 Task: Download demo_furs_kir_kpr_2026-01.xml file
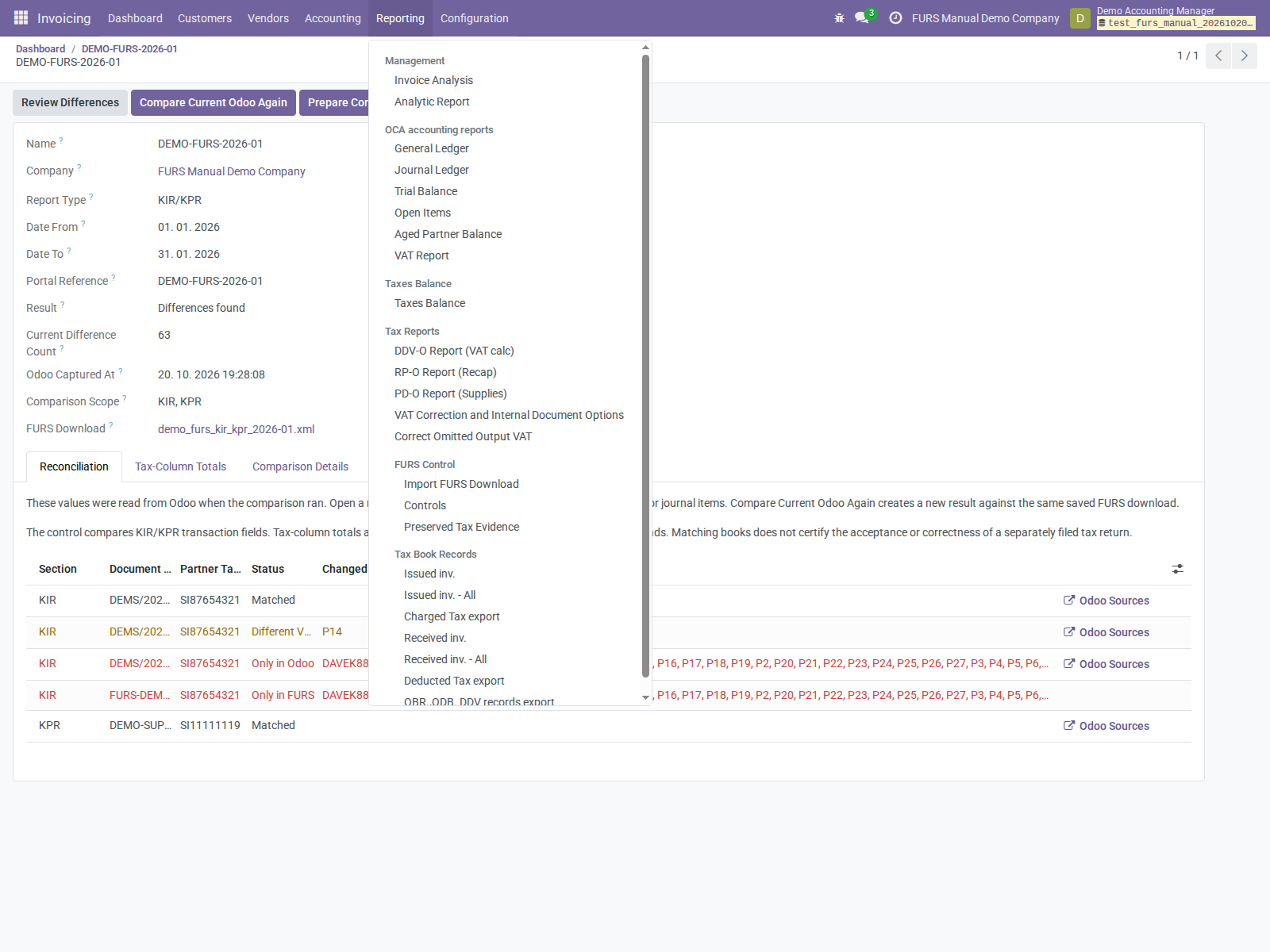click(x=236, y=429)
